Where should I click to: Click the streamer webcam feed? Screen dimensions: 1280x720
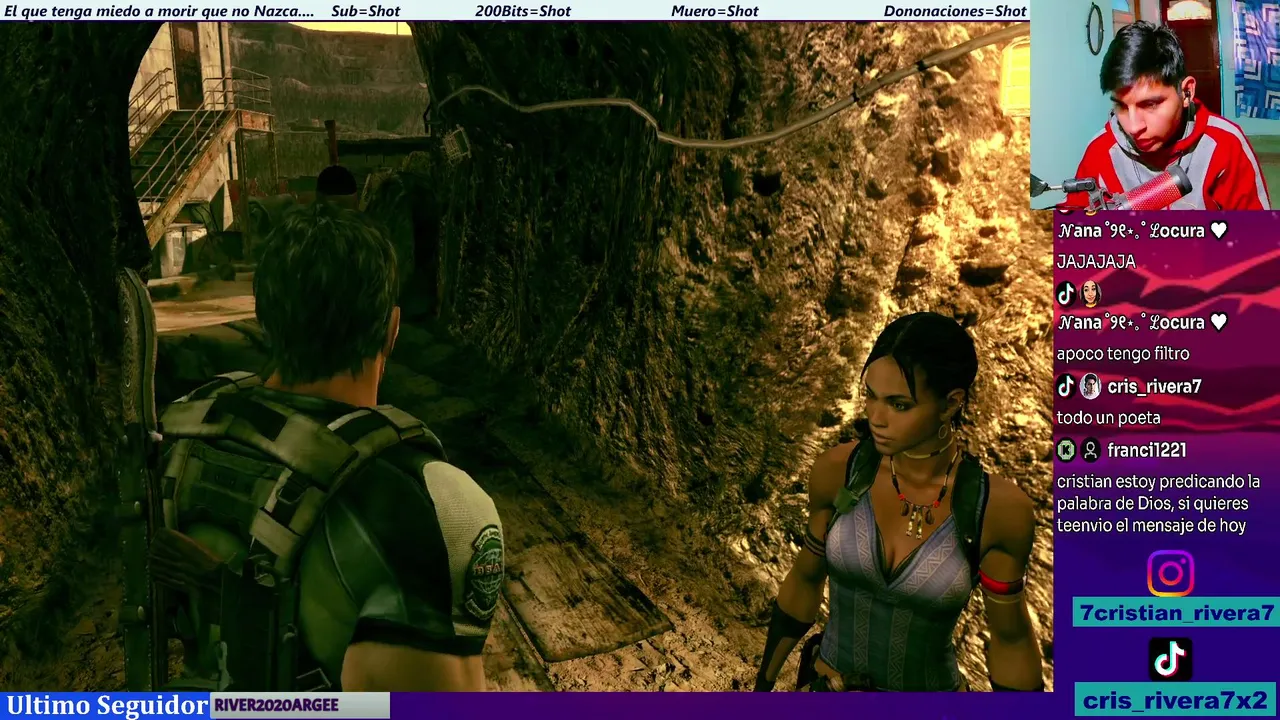pyautogui.click(x=1155, y=104)
